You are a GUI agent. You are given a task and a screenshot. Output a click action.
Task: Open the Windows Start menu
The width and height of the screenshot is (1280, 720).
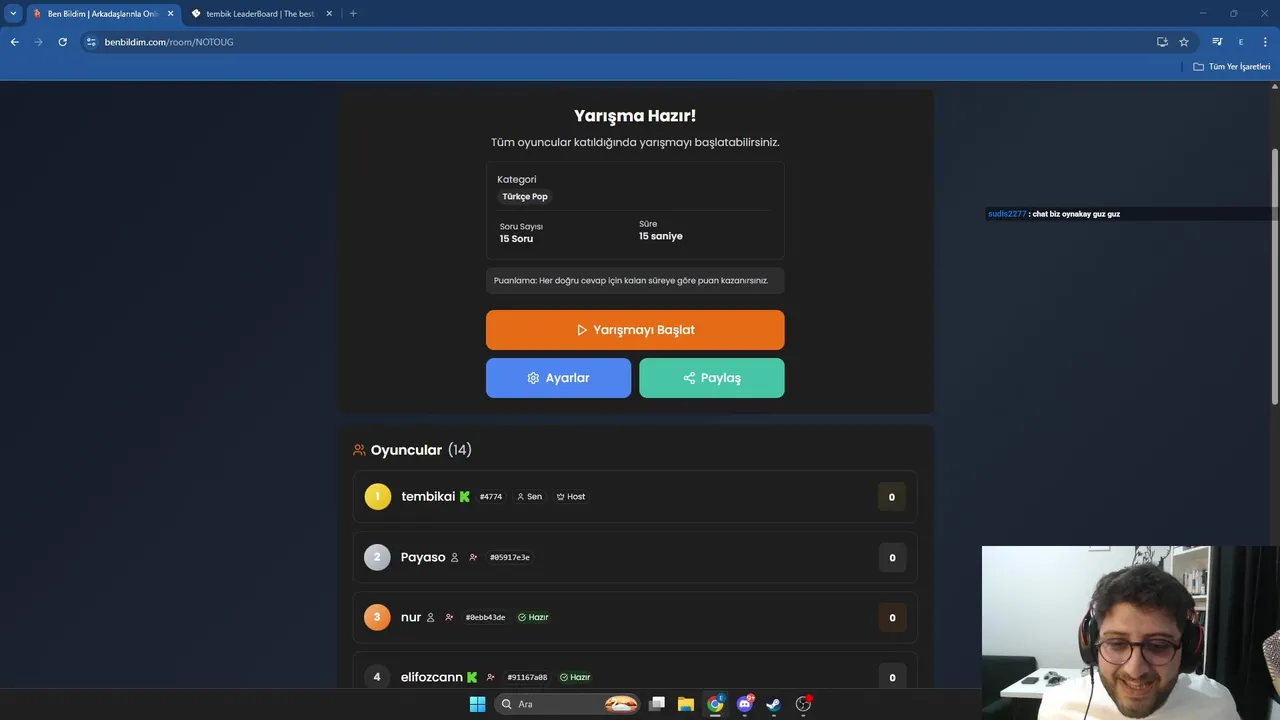(477, 704)
